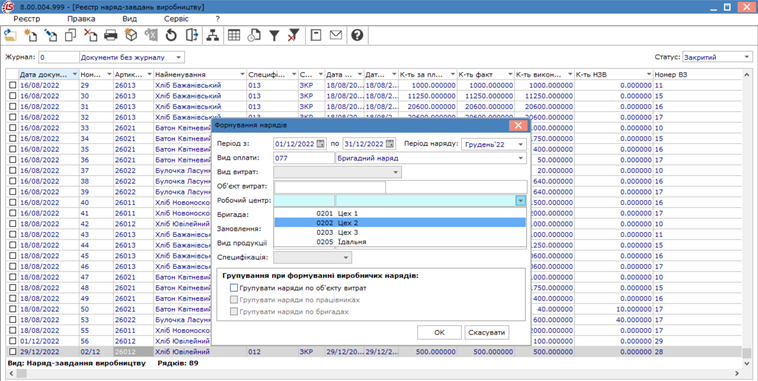Image resolution: width=758 pixels, height=381 pixels.
Task: Check the row checkbox for document 30
Action: click(x=13, y=96)
